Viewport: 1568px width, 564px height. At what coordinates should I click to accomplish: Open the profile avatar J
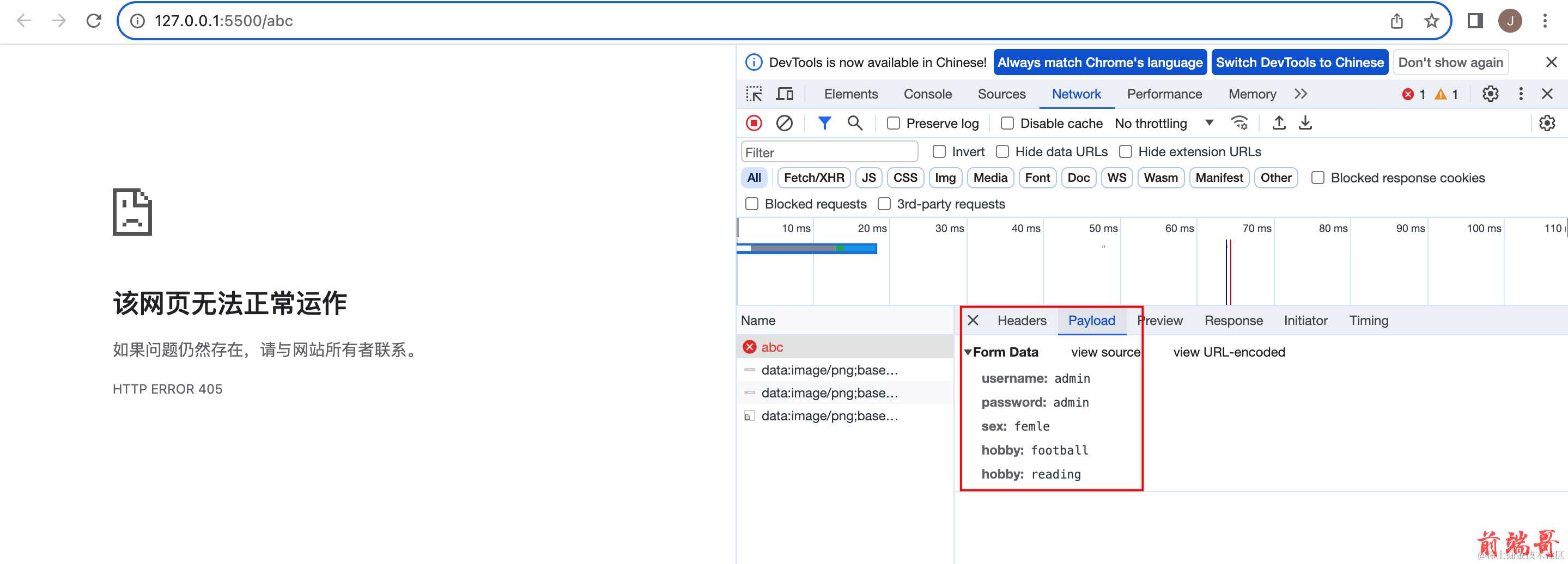1510,21
